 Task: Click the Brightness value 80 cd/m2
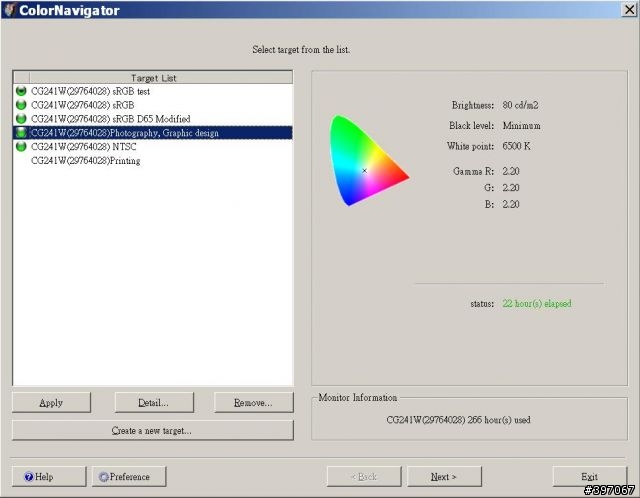tap(520, 105)
